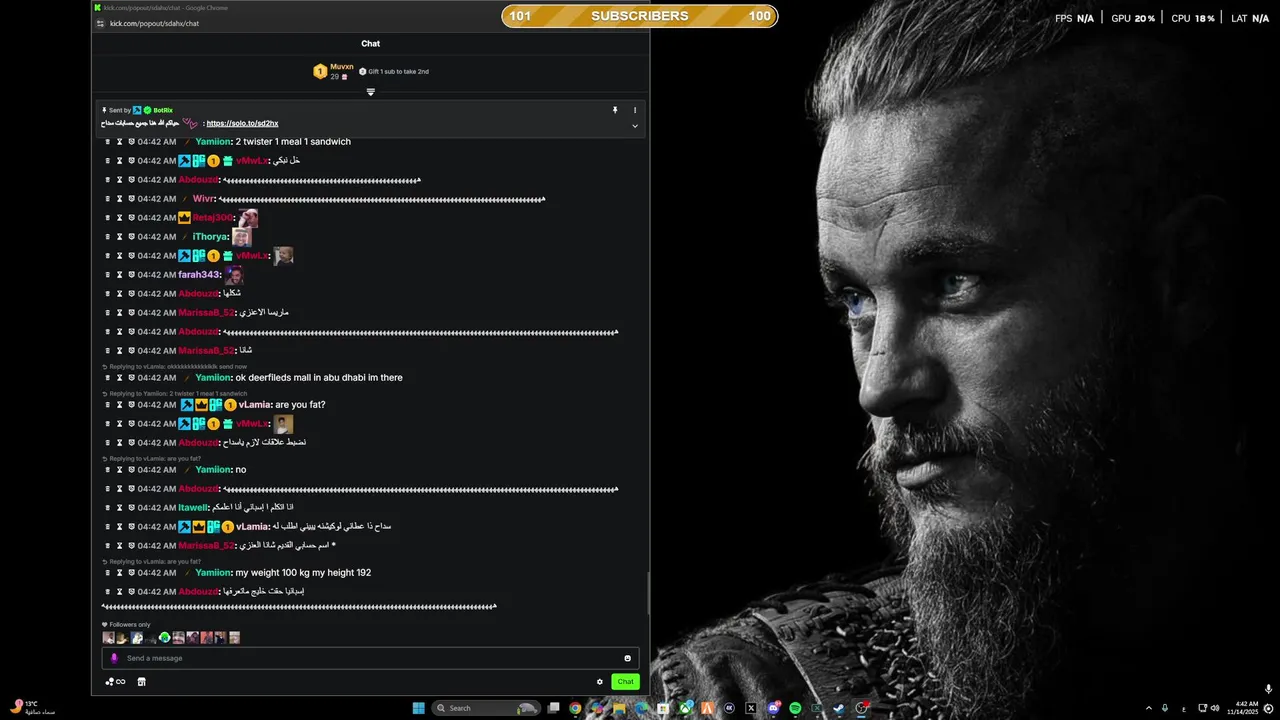
Task: Open Xbox app from the taskbar
Action: [x=686, y=708]
